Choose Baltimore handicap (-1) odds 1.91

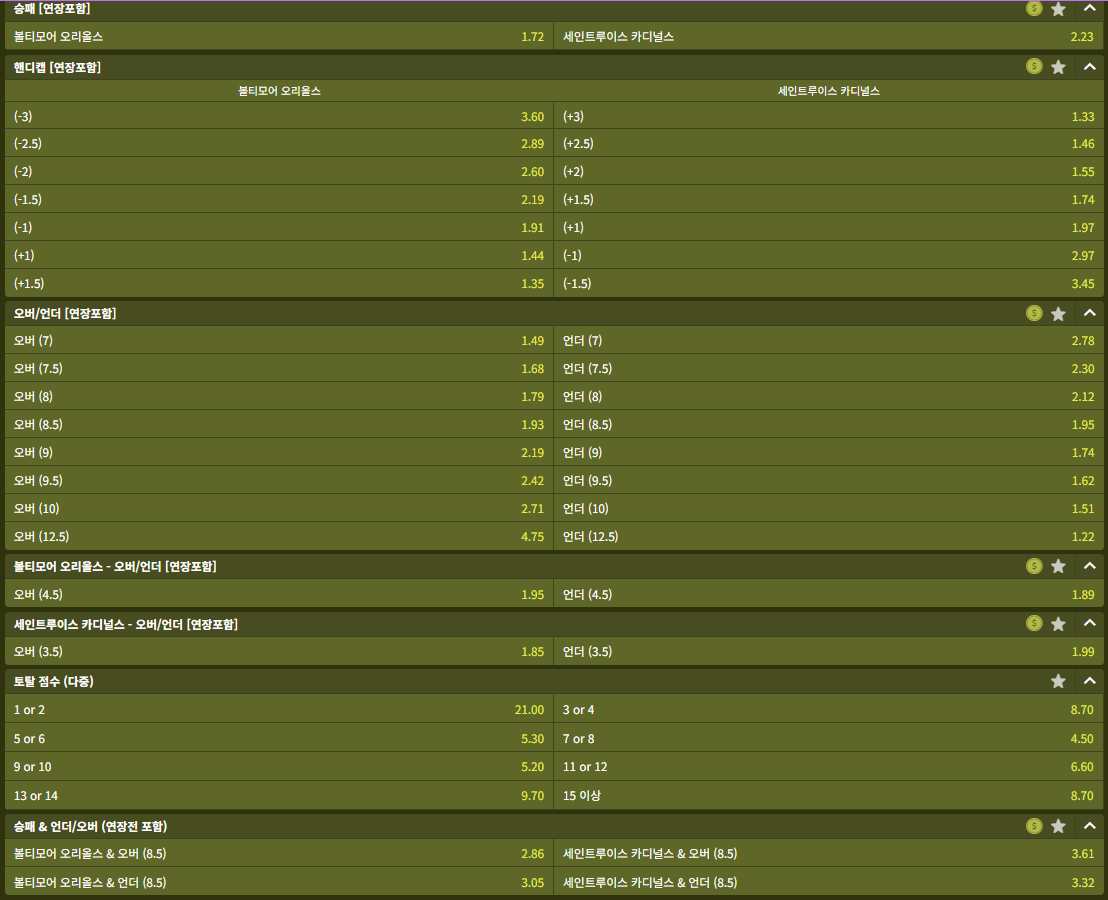coord(279,227)
